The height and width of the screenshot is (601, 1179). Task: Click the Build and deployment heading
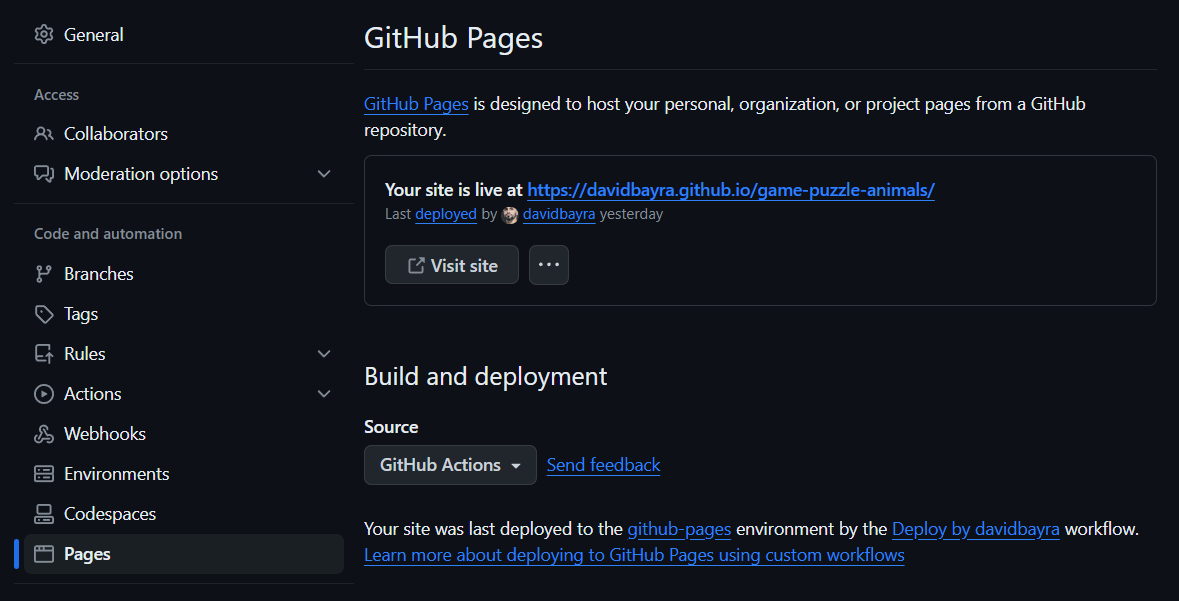coord(486,376)
